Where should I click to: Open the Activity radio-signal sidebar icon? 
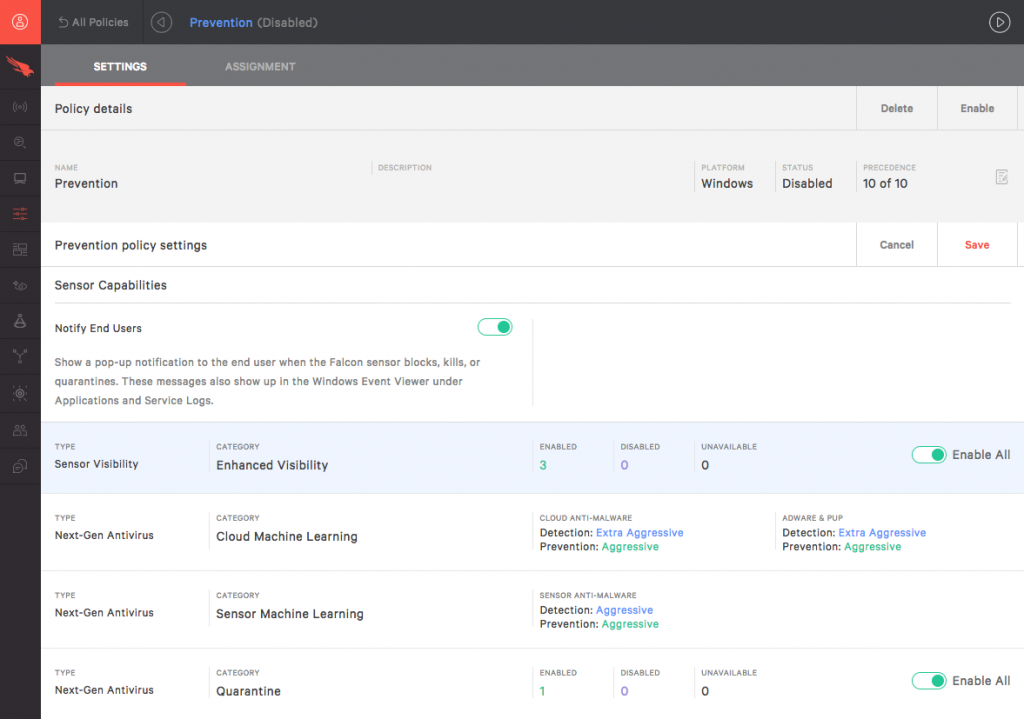(x=20, y=106)
